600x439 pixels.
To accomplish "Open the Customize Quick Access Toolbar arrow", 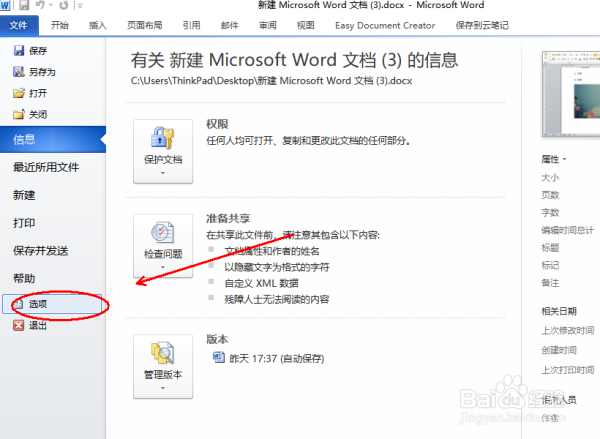I will pos(80,5).
